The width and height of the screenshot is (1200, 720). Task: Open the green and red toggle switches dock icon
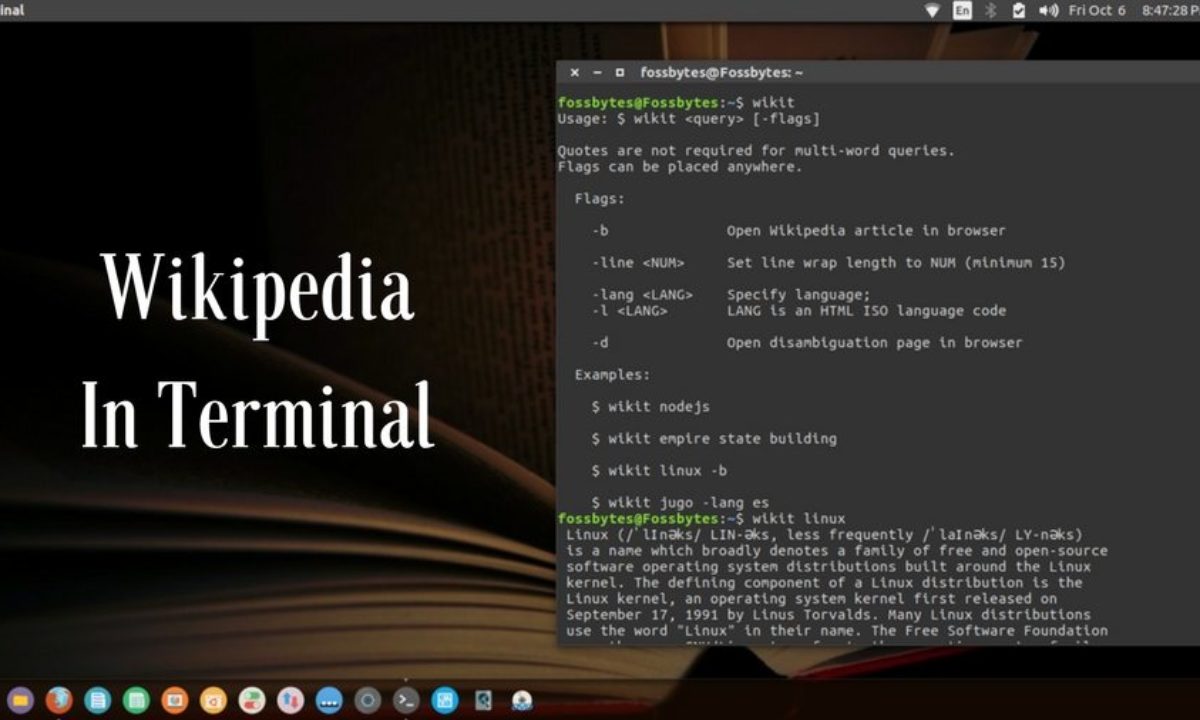(252, 700)
